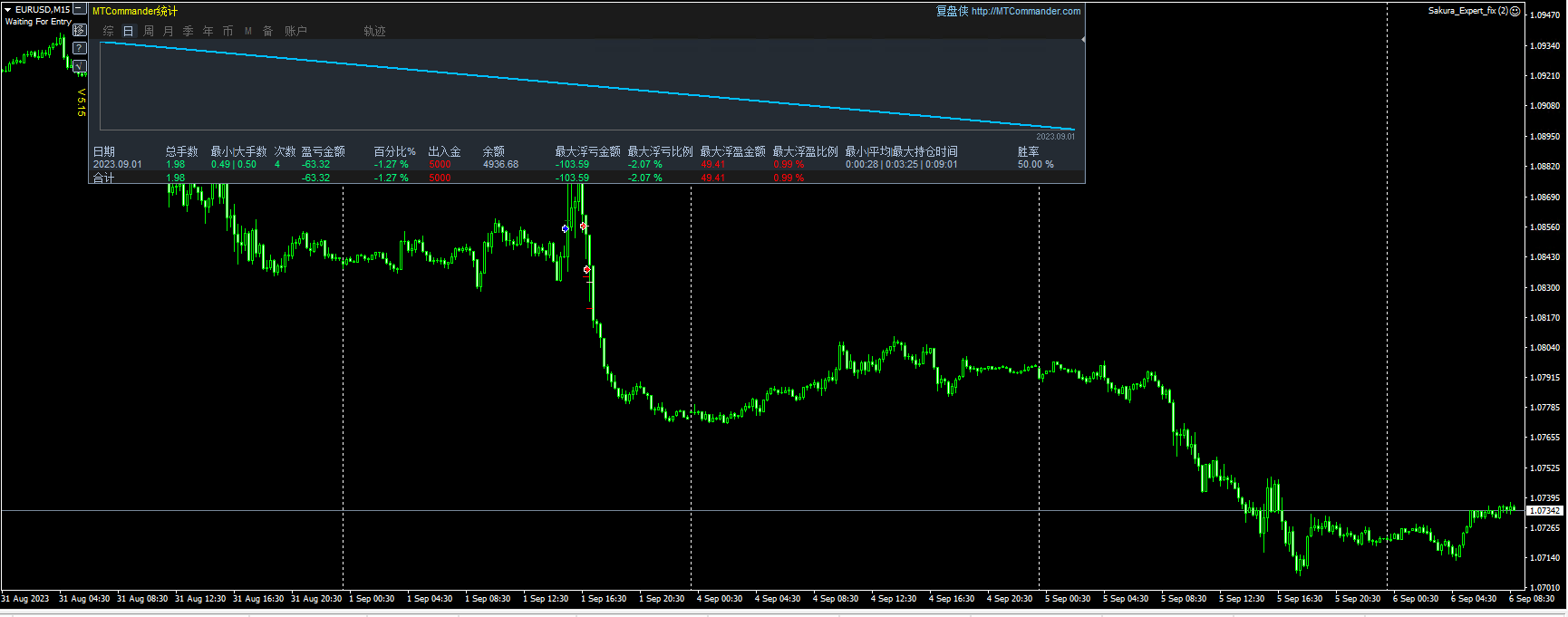Click the balance value 4936.68
The width and height of the screenshot is (1568, 617).
coord(501,165)
